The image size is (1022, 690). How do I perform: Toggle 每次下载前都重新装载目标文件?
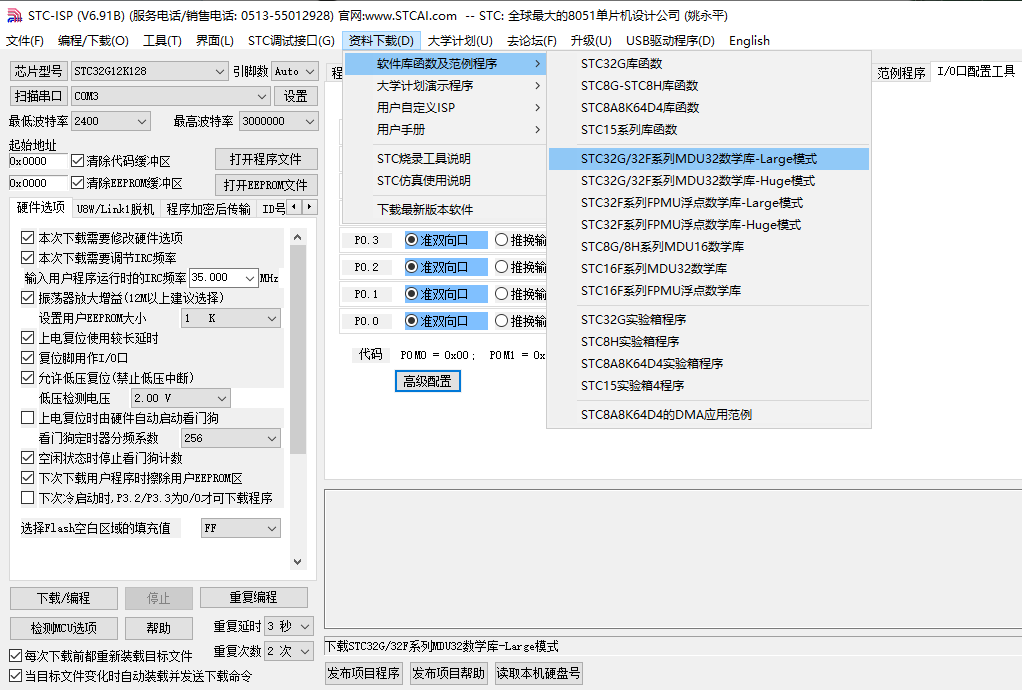[x=16, y=655]
